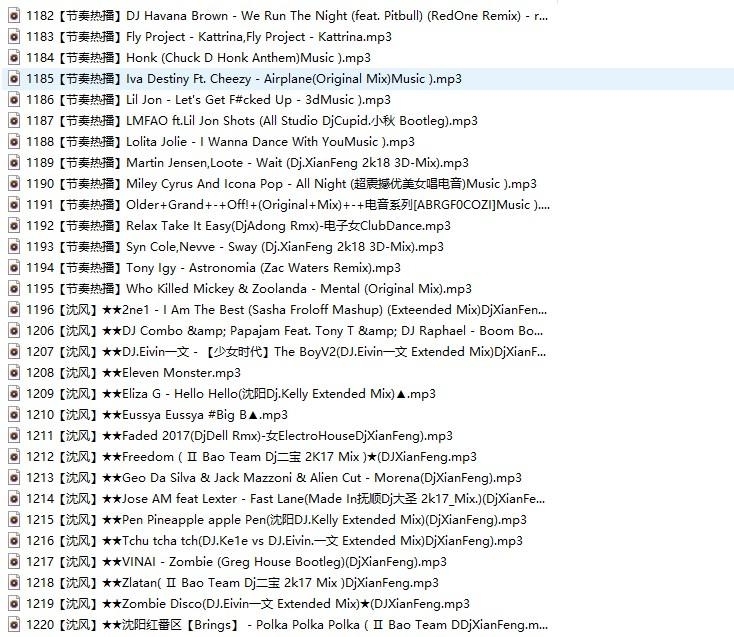Select Martin Jensen,Loote - Wait 3D-Mix file
Image resolution: width=734 pixels, height=637 pixels.
(x=247, y=163)
